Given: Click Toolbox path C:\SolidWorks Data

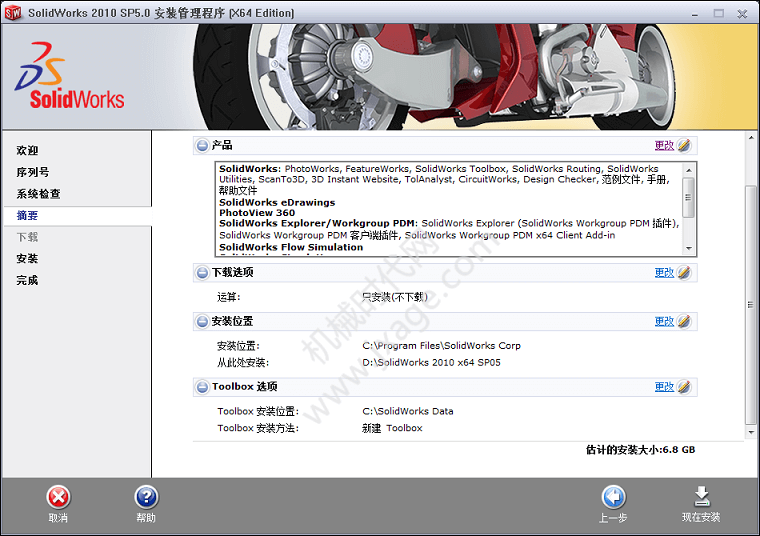Looking at the screenshot, I should click(408, 411).
